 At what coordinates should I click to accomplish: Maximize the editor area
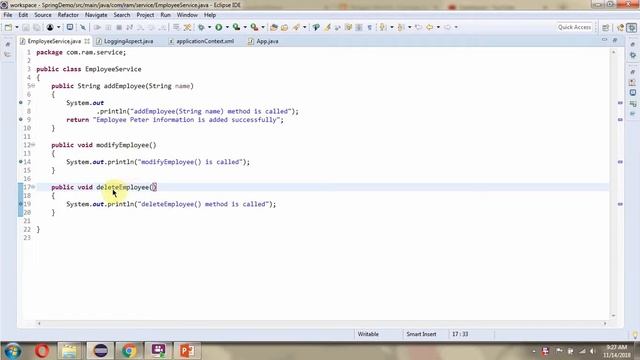(x=615, y=40)
